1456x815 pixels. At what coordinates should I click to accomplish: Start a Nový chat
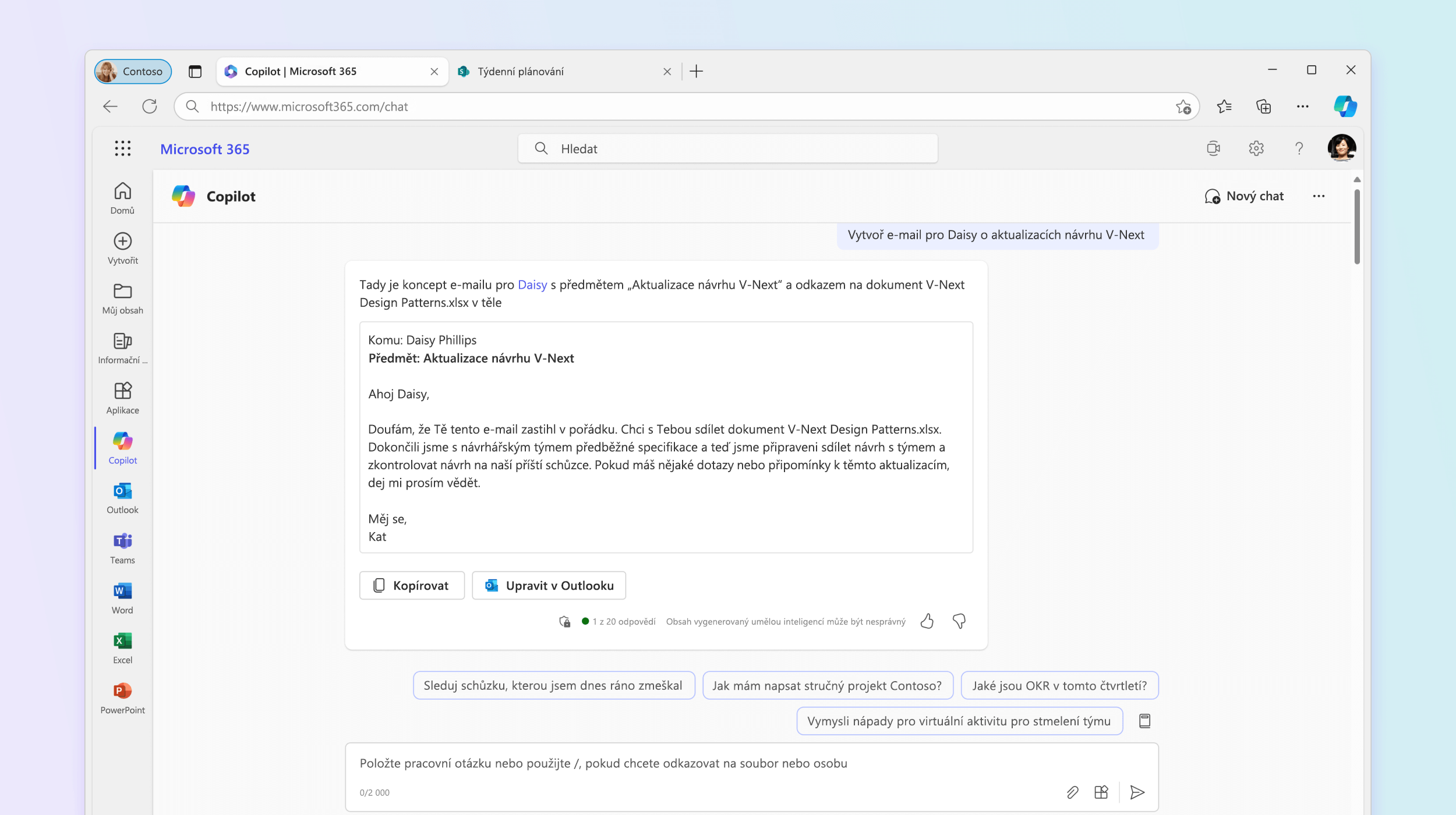(1243, 196)
